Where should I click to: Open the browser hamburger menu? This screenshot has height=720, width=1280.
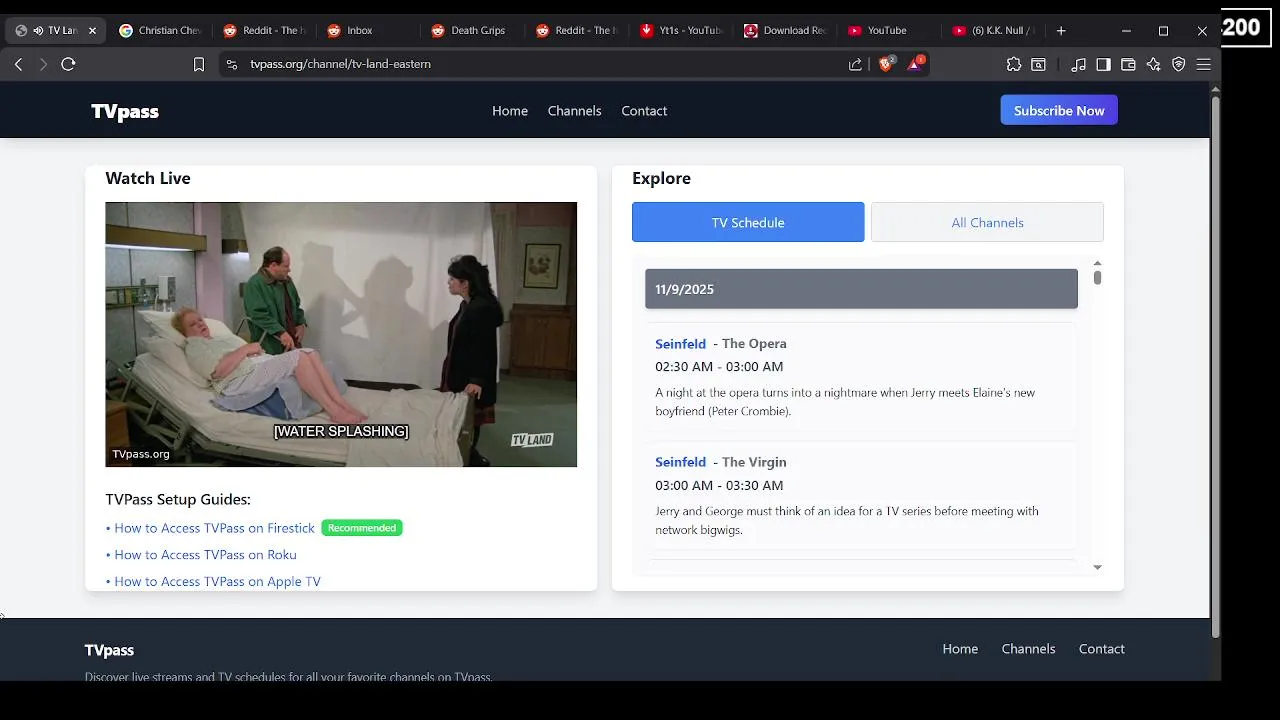tap(1204, 64)
